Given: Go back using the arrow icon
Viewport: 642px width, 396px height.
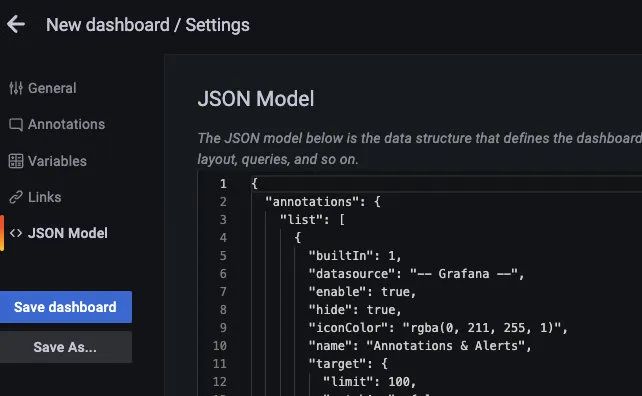Looking at the screenshot, I should [x=16, y=25].
